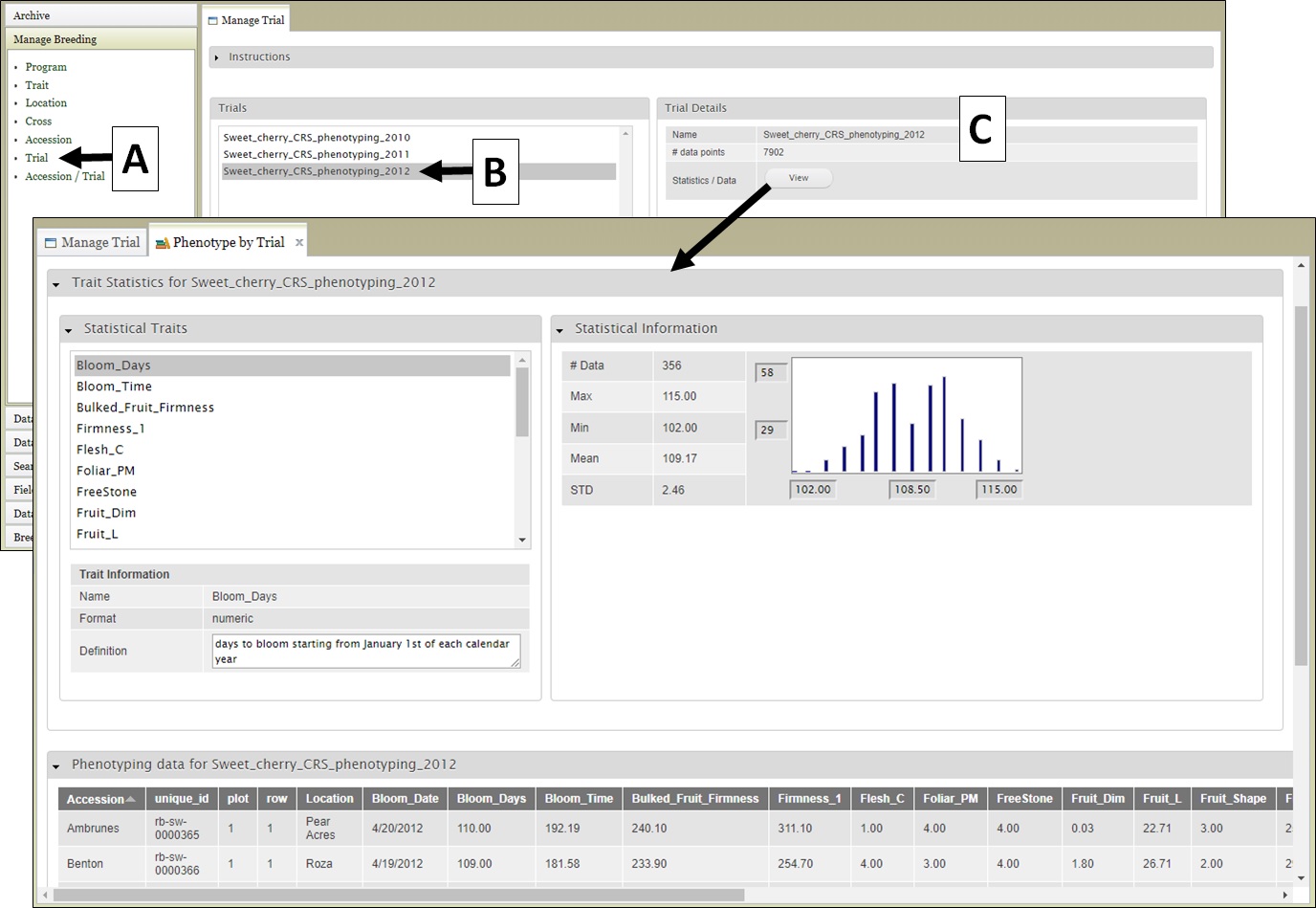Image resolution: width=1316 pixels, height=908 pixels.
Task: Sort the table by the Fruit_Shape column
Action: point(1234,799)
